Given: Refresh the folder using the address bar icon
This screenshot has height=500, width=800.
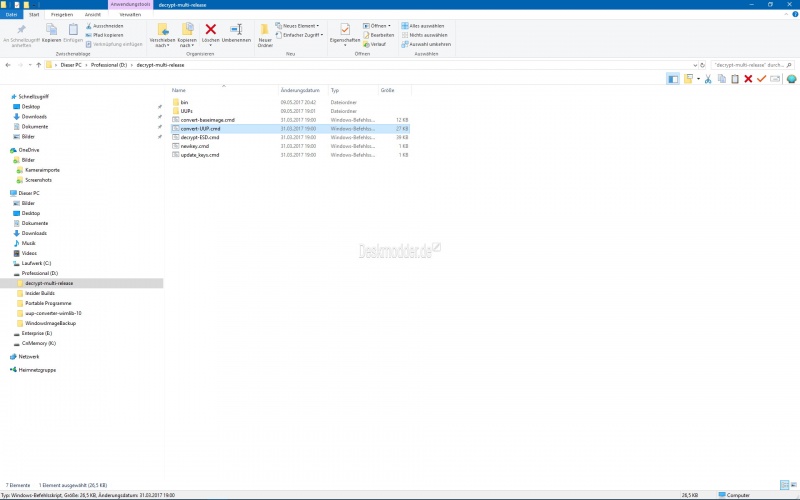Looking at the screenshot, I should click(x=703, y=65).
